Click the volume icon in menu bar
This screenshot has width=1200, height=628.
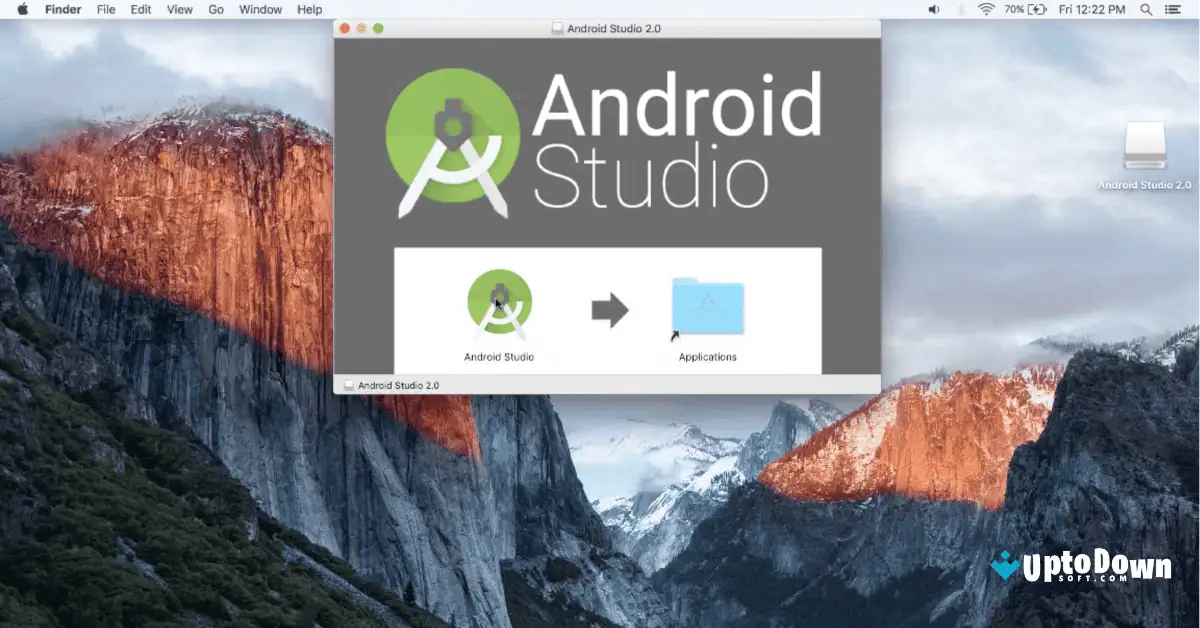(933, 9)
